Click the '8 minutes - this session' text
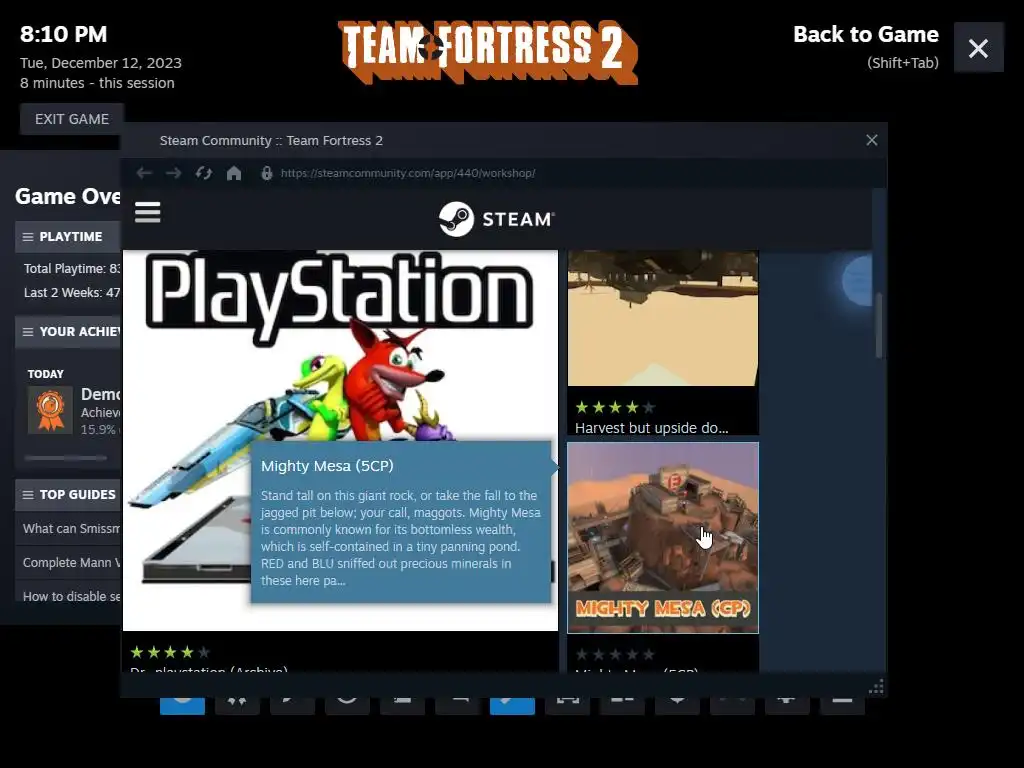 [97, 83]
